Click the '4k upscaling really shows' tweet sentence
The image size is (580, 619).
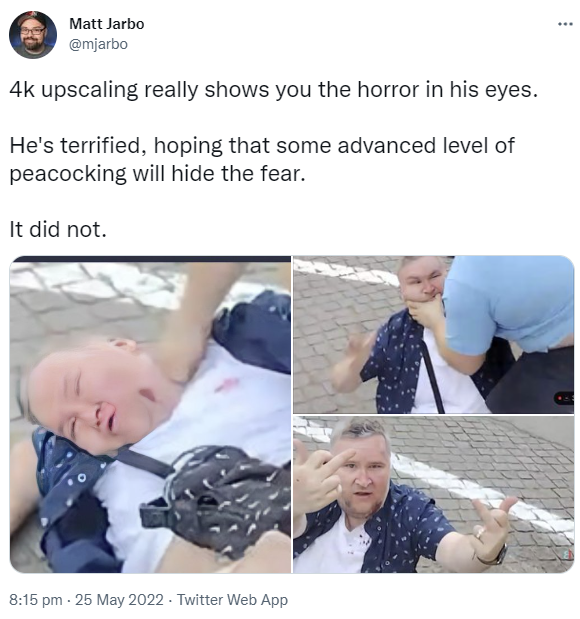click(274, 90)
